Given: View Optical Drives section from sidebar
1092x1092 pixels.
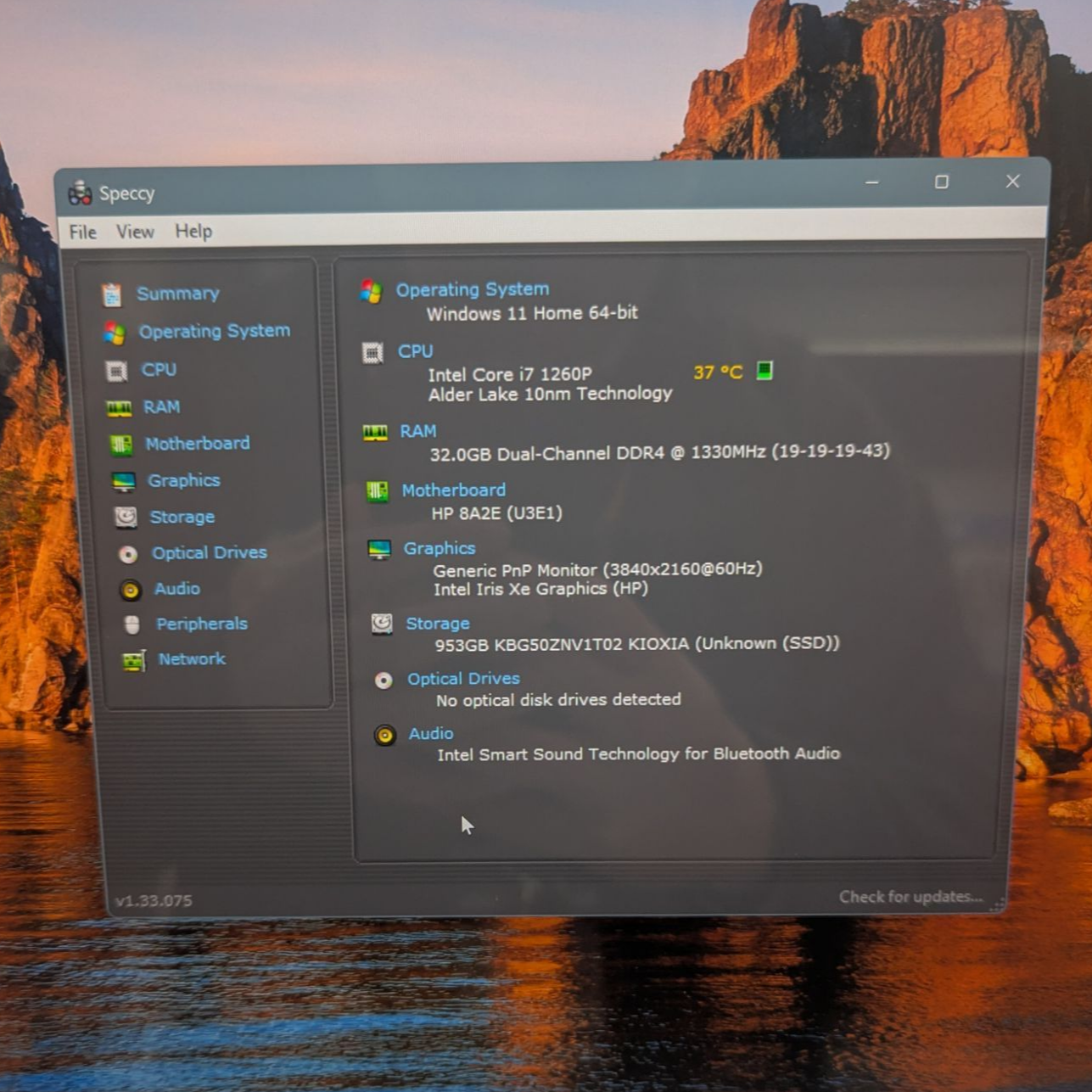Looking at the screenshot, I should click(210, 552).
